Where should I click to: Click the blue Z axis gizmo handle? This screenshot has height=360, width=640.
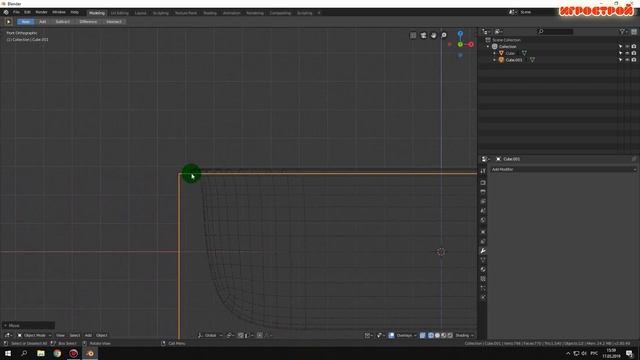click(460, 33)
